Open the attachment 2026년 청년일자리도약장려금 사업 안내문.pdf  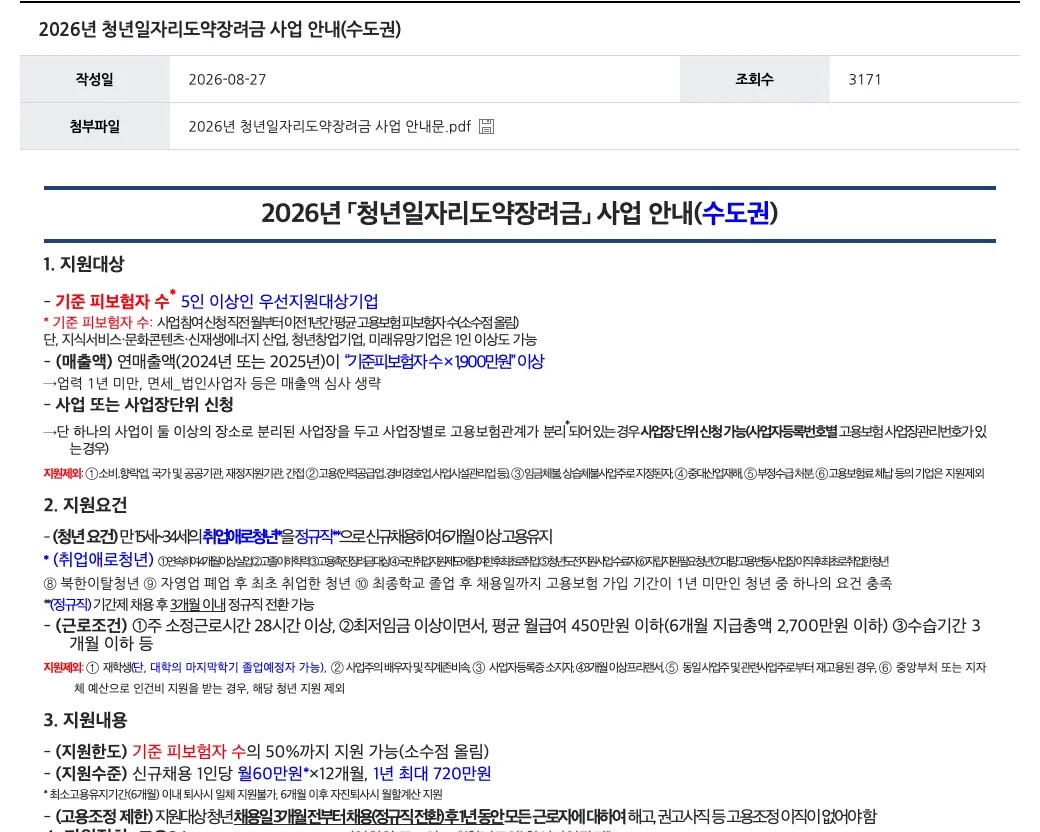[330, 126]
